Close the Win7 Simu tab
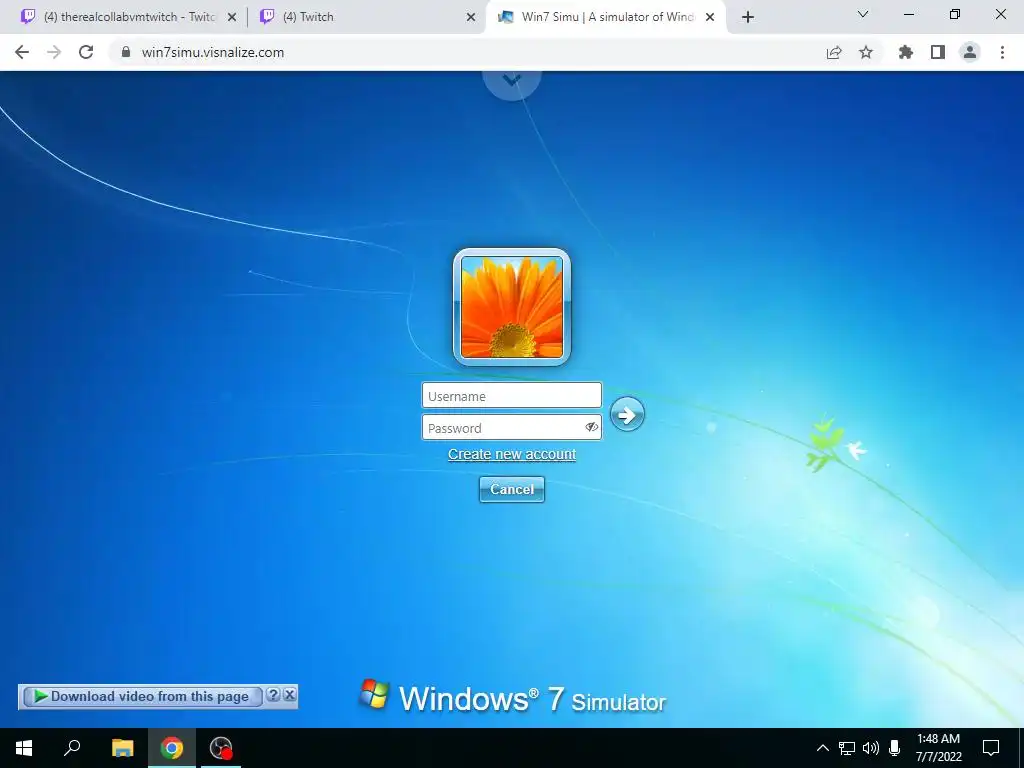 pos(710,17)
